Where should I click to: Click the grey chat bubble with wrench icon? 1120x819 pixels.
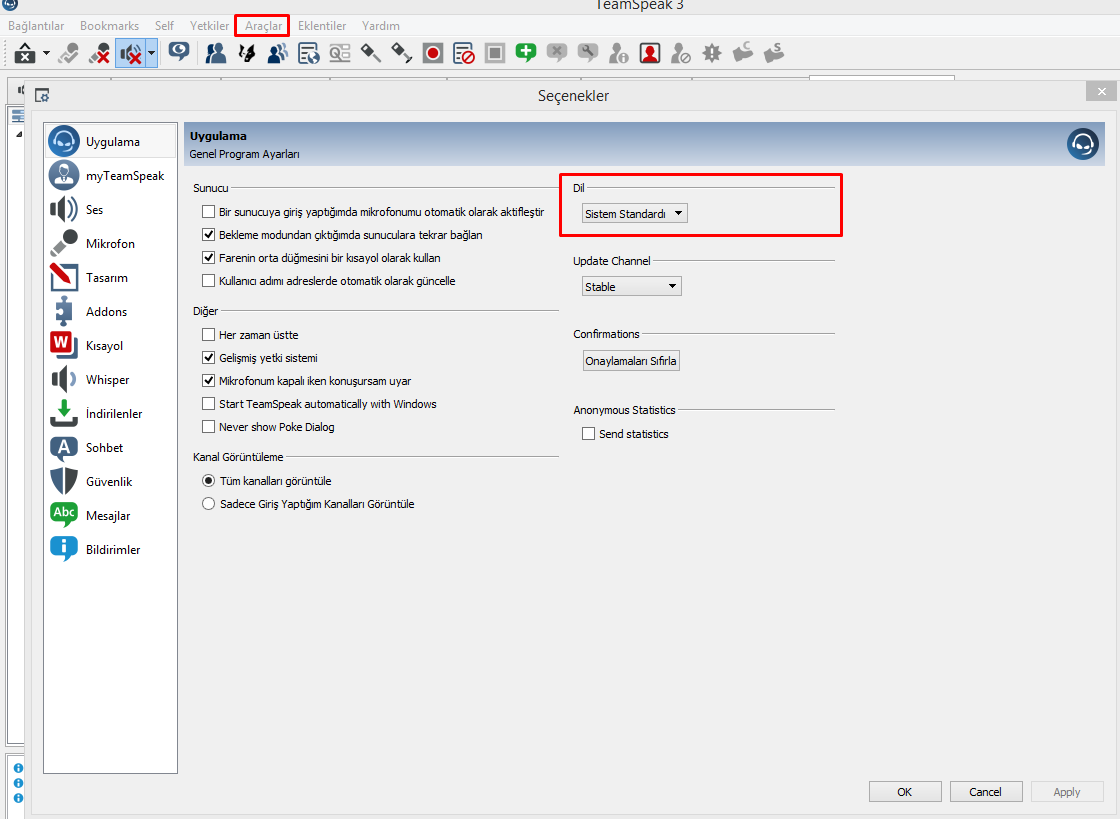[x=587, y=53]
